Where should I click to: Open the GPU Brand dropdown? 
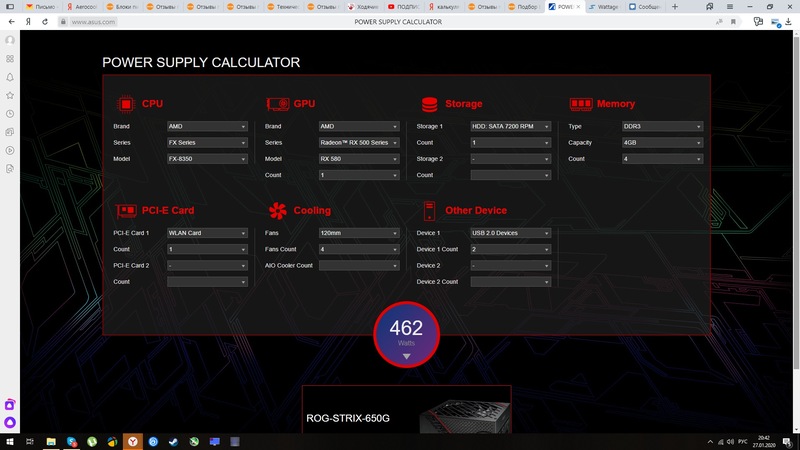(359, 126)
